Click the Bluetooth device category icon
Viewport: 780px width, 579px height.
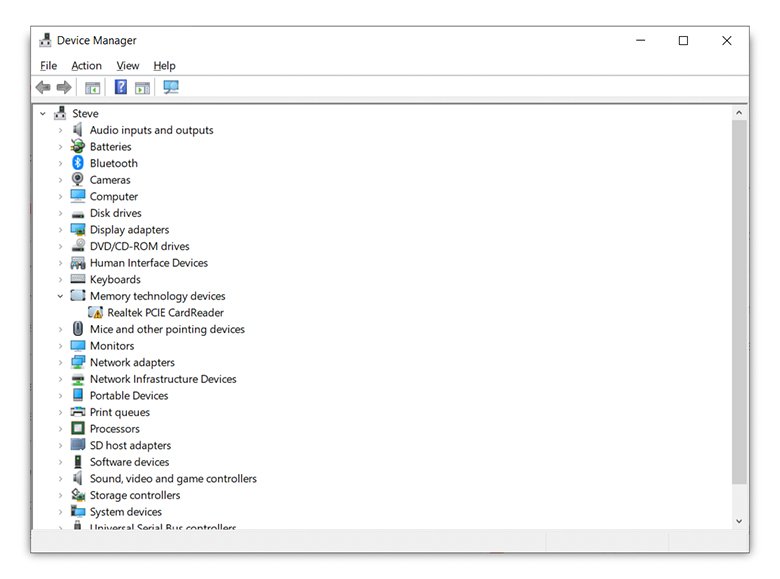(x=78, y=163)
